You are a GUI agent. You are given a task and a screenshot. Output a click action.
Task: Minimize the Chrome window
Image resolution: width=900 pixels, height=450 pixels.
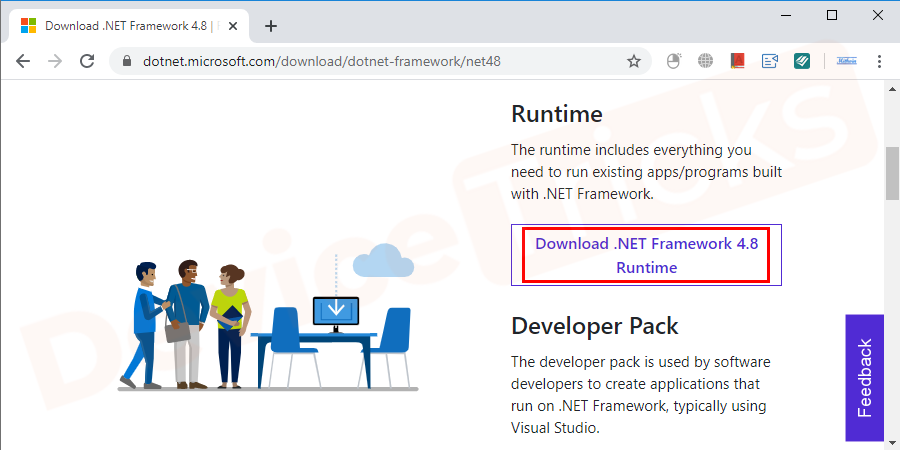(786, 15)
